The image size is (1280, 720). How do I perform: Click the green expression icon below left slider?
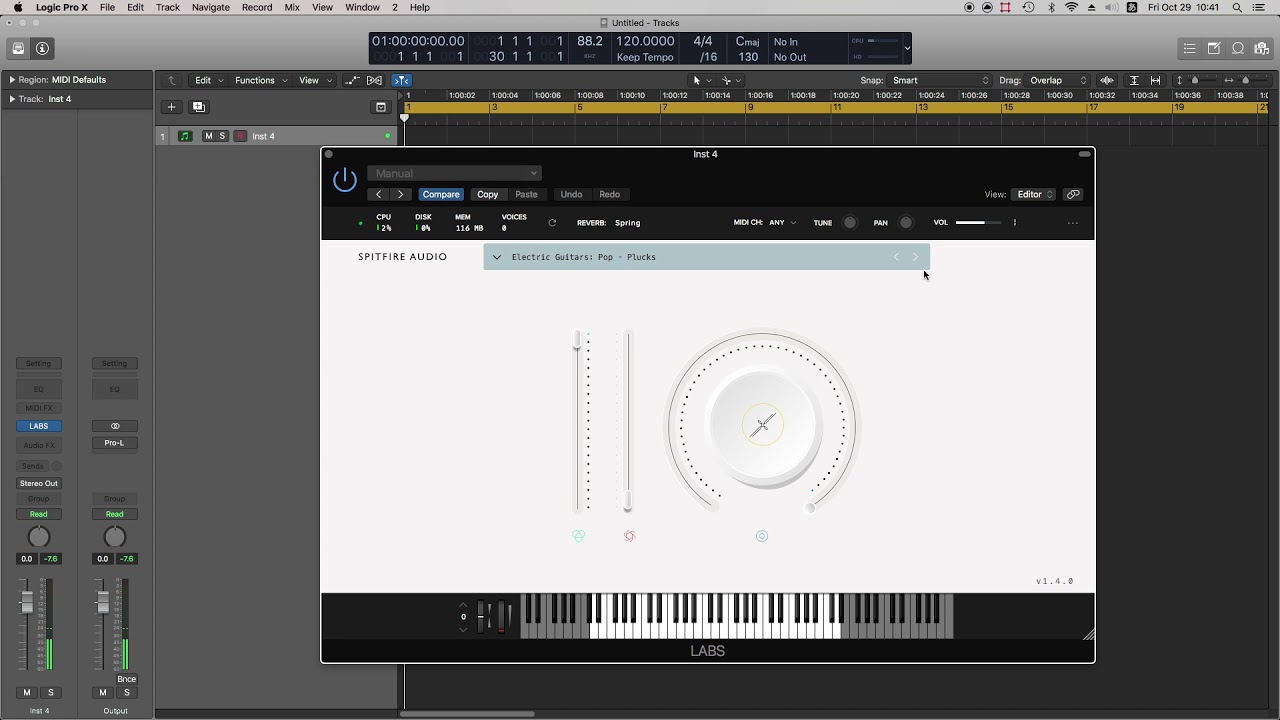click(x=578, y=536)
